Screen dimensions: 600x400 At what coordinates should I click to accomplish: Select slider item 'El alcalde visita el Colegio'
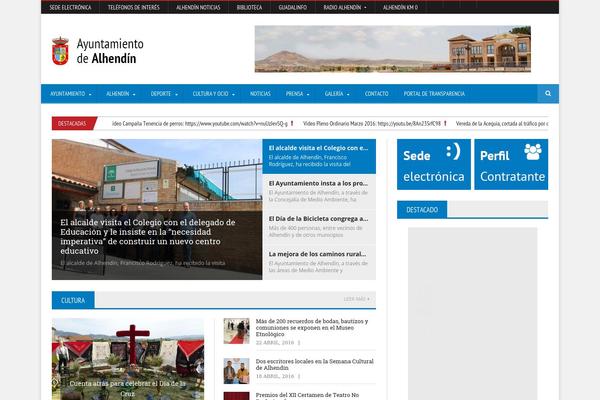319,156
